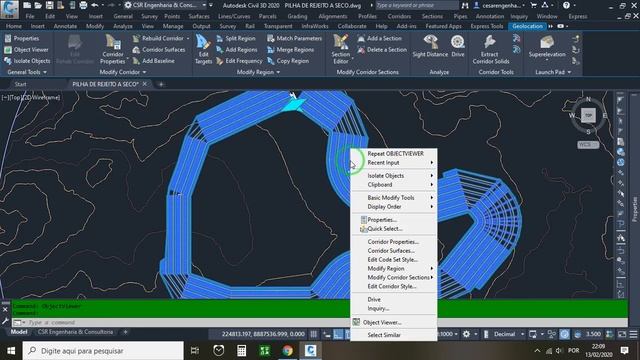
Task: Click the Plot printer icon in quick access
Action: 83,5
